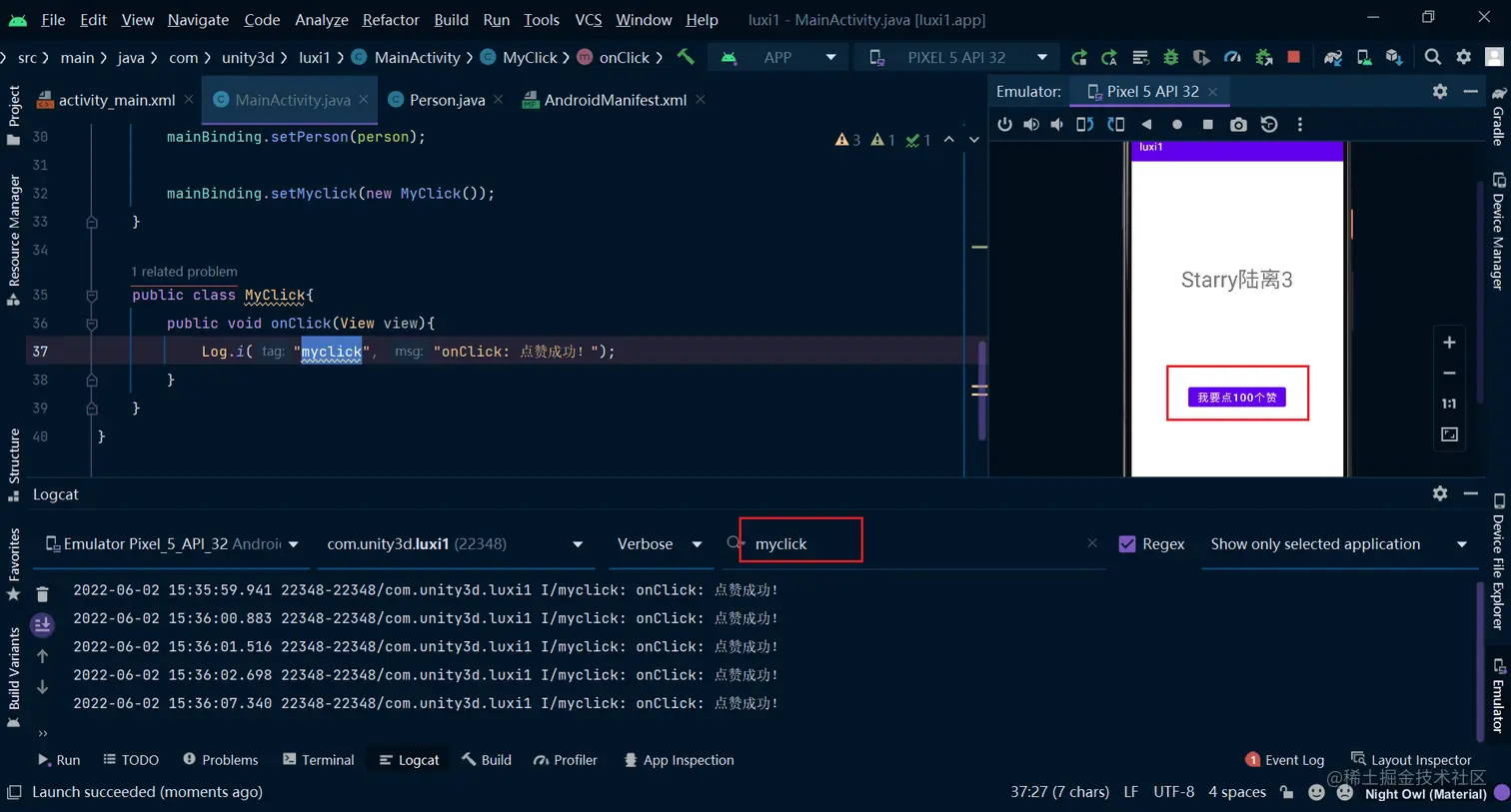Click the editor vertical scrollbar thumb
The width and height of the screenshot is (1511, 812).
(x=982, y=391)
